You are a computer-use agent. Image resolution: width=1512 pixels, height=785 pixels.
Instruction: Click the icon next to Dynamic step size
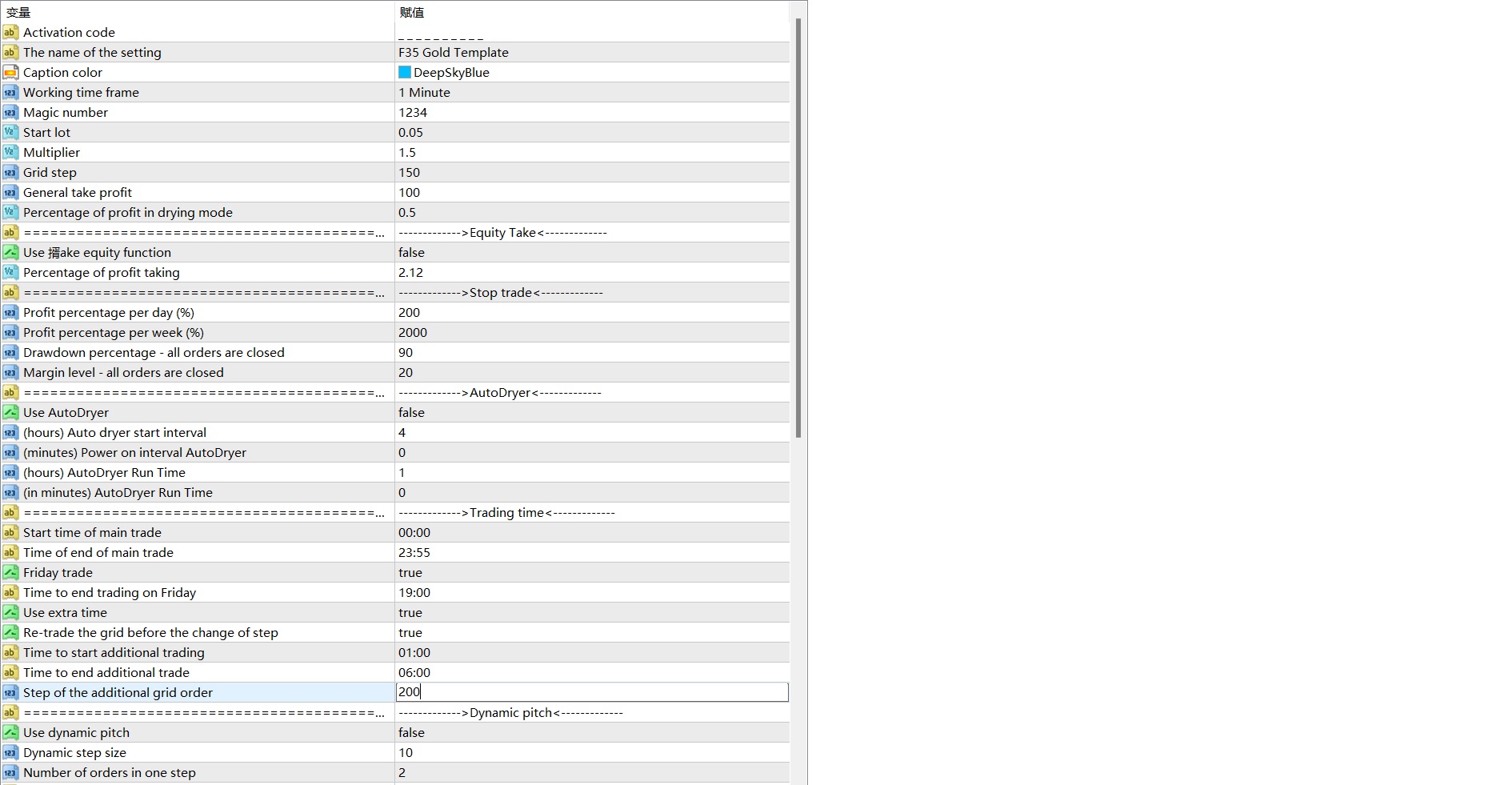tap(10, 752)
